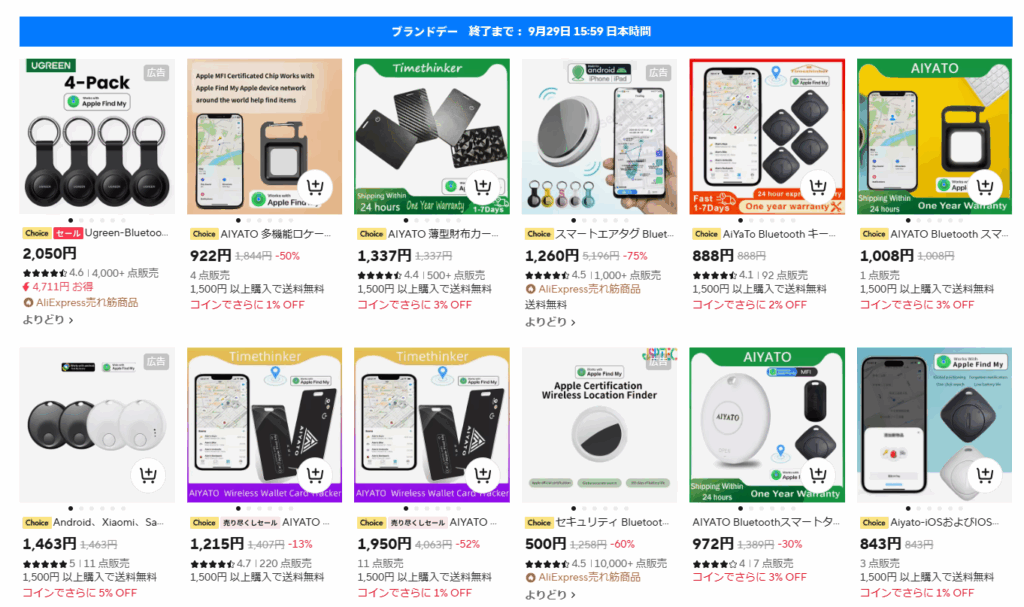Add the 888円 AiYaTo Bluetooth key item to cart
Screen dimensions: 1024x607
coord(818,187)
